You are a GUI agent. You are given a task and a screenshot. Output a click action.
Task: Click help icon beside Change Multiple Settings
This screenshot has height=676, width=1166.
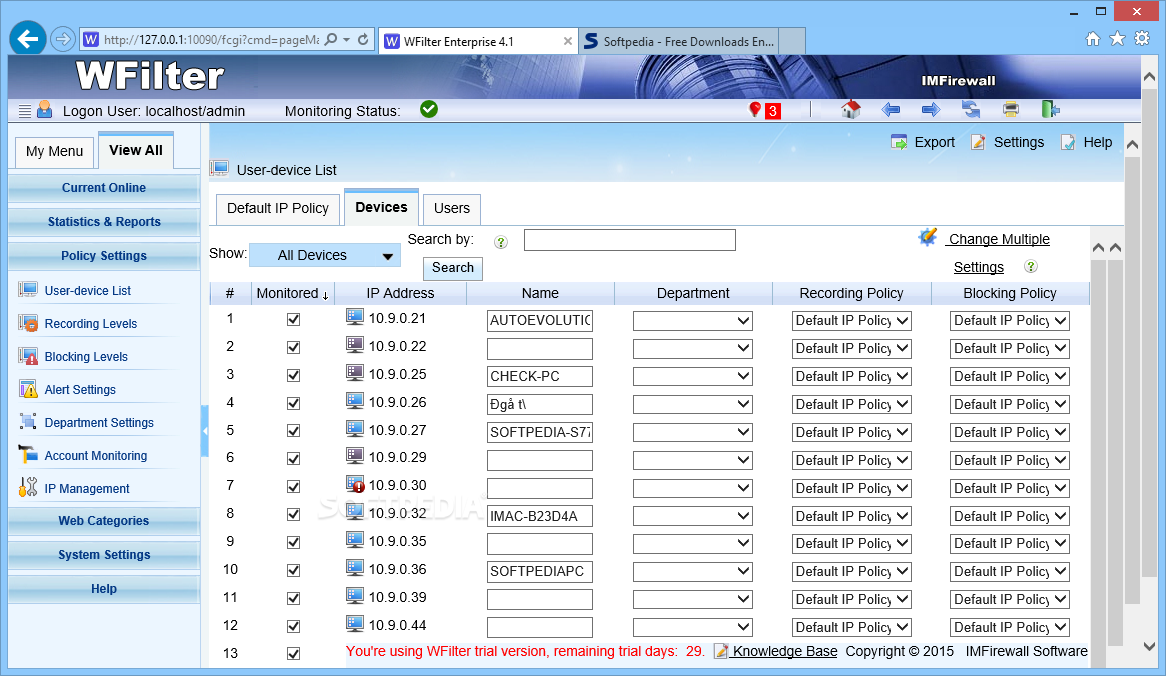click(1031, 266)
